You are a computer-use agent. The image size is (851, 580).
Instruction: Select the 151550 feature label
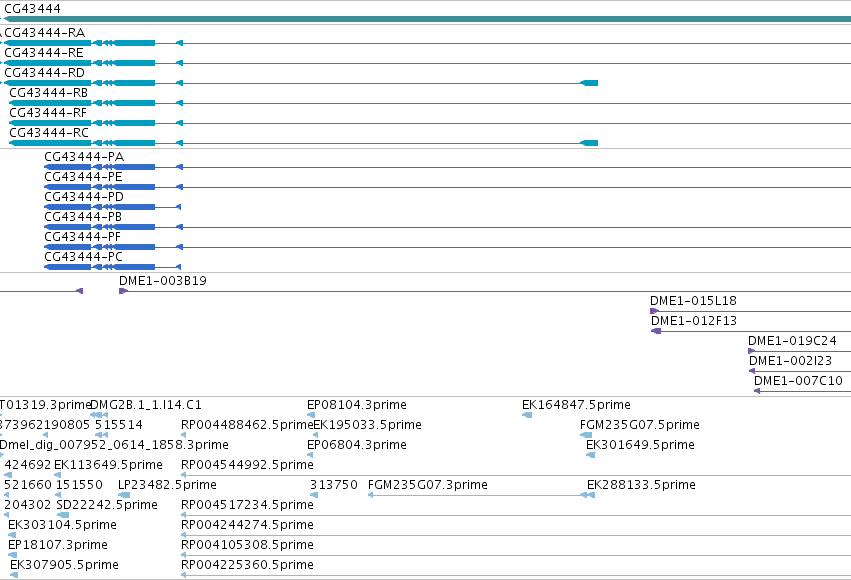pyautogui.click(x=79, y=486)
